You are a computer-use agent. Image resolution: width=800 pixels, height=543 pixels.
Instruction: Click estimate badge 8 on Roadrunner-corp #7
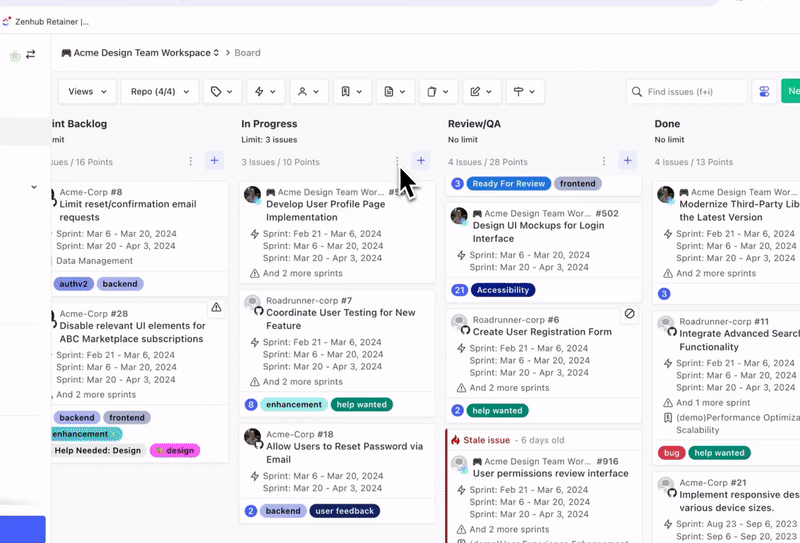click(251, 405)
